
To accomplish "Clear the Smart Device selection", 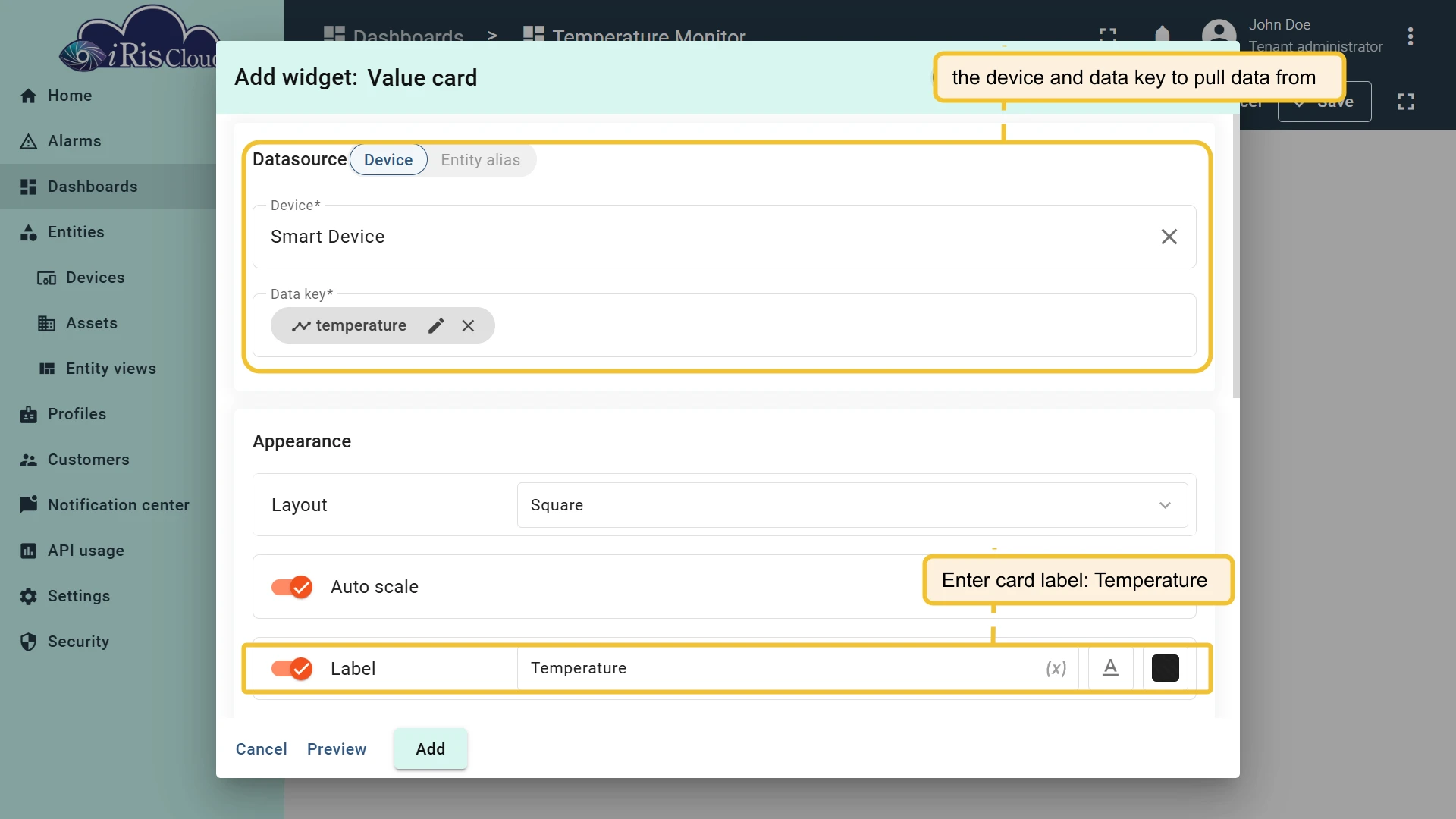I will click(x=1169, y=237).
